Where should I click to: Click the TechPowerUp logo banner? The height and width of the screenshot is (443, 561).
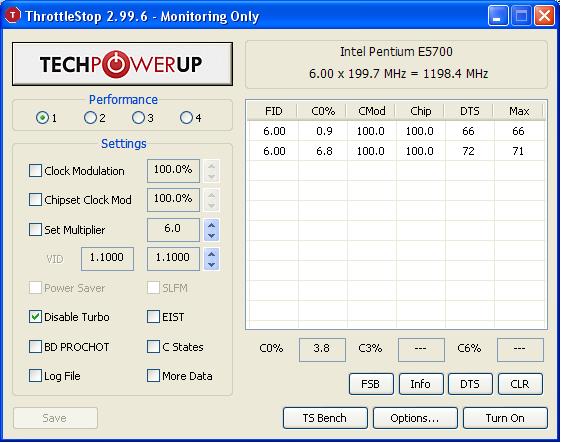[122, 64]
